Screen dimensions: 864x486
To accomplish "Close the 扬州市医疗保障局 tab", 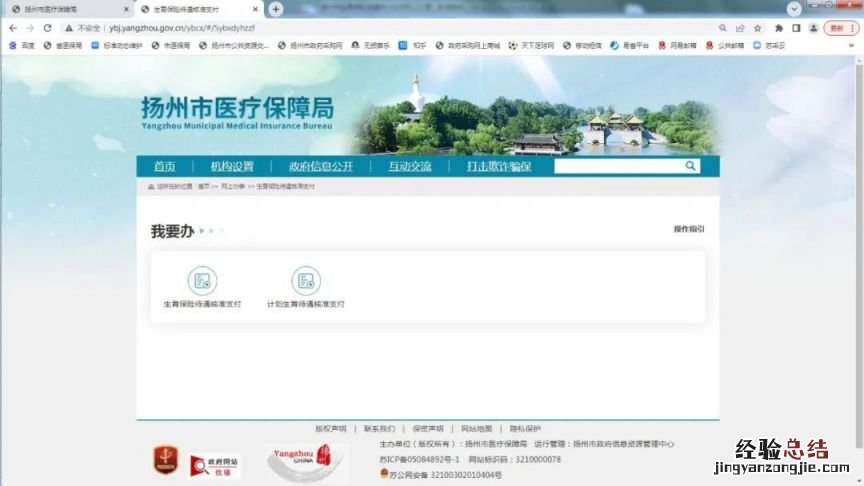I will 126,9.
